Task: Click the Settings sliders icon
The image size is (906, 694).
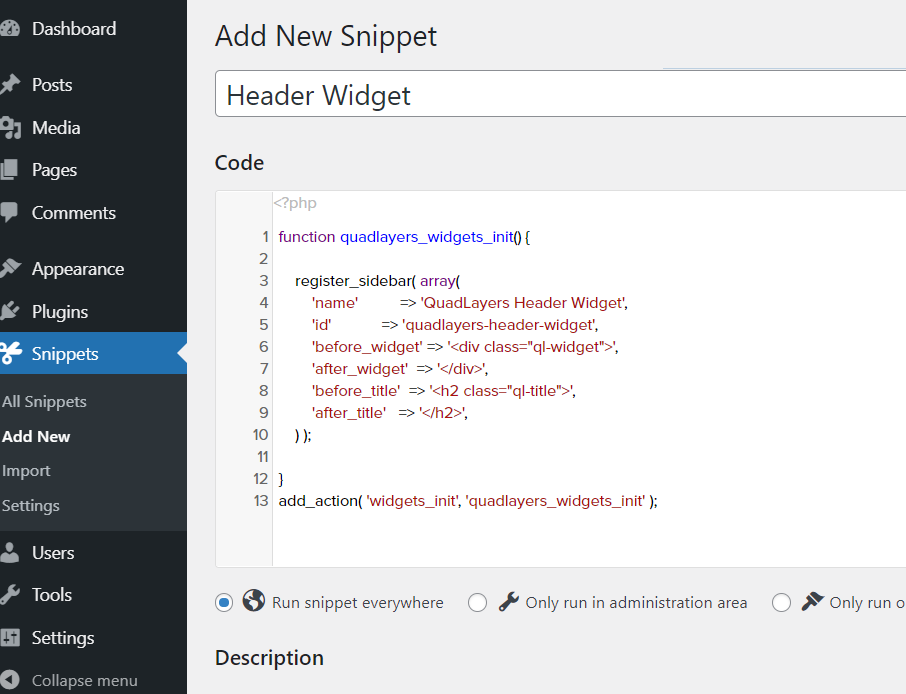Action: point(10,637)
